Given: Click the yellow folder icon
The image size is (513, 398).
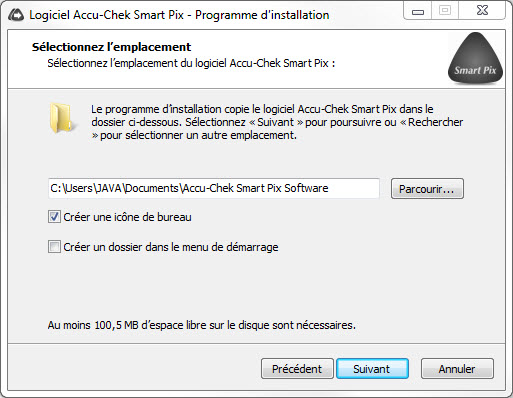Looking at the screenshot, I should [61, 118].
